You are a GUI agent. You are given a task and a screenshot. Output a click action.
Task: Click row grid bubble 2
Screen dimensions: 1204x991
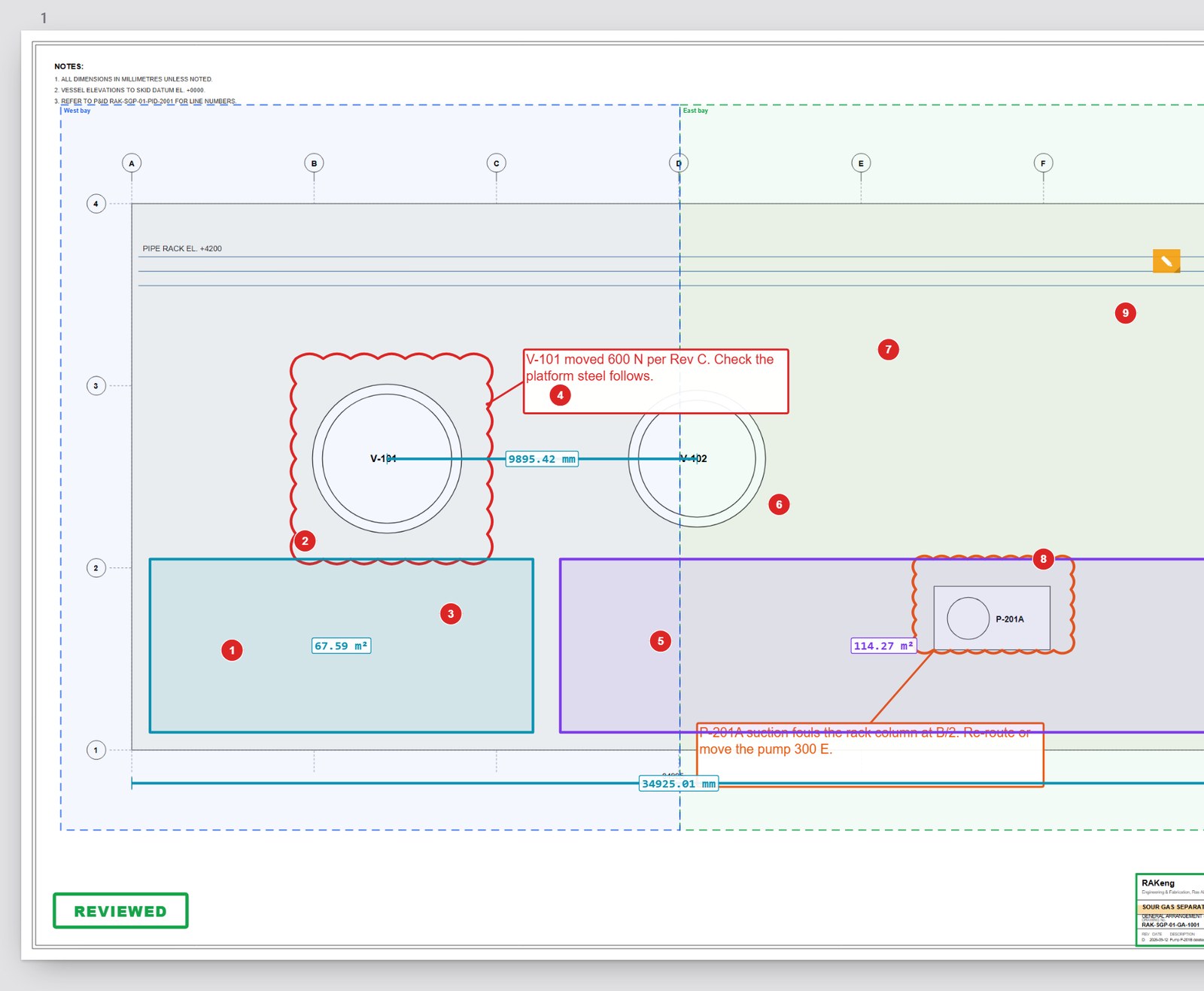(96, 568)
